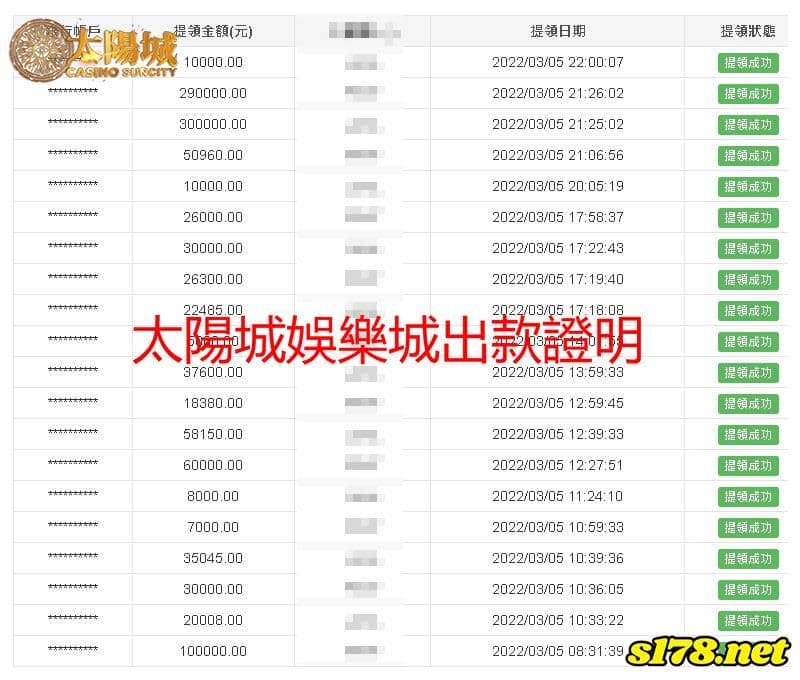Click date 2022/03/05 10:33:22

click(x=558, y=620)
